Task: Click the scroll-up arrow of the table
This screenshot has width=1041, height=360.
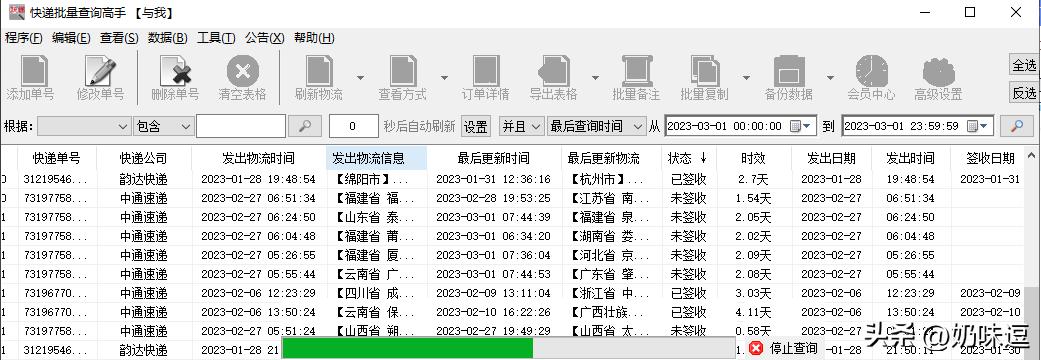Action: coord(1031,155)
